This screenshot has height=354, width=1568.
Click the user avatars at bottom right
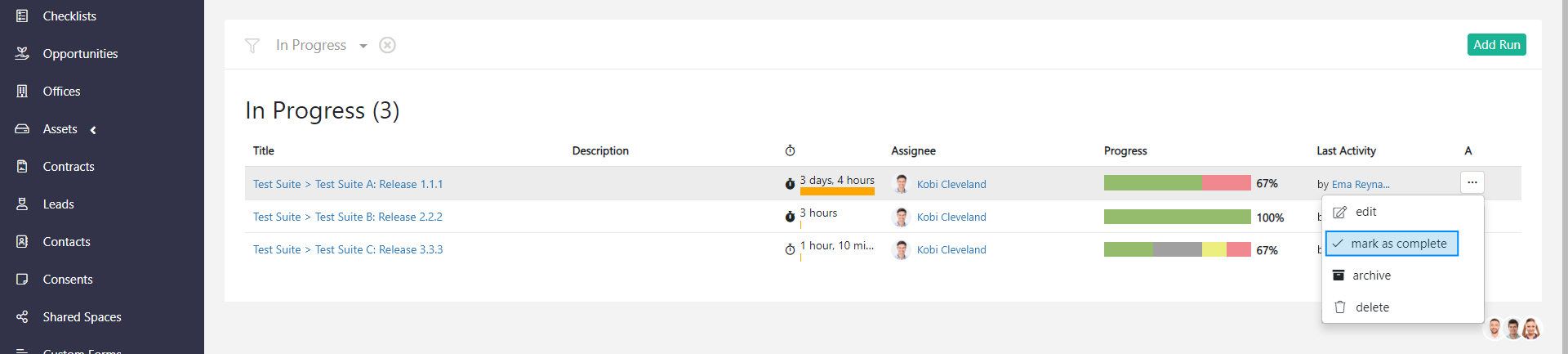[1512, 329]
